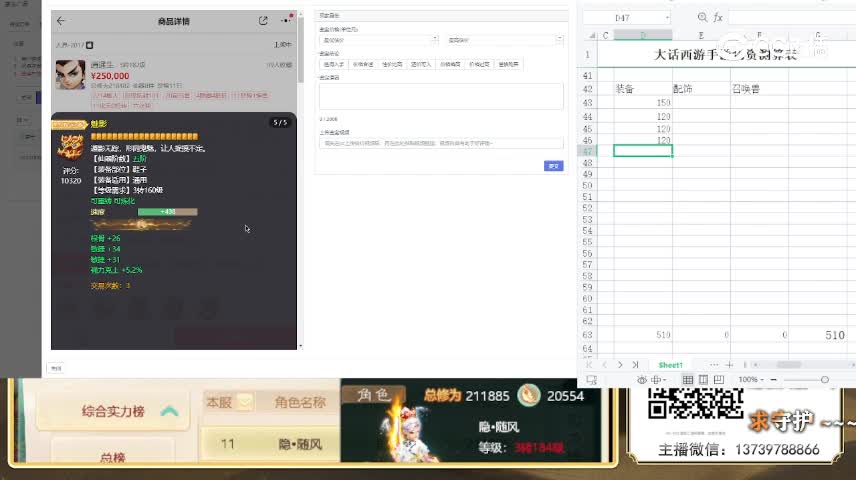Click the zoom magnifier icon beside fx
Image resolution: width=856 pixels, height=480 pixels.
pyautogui.click(x=702, y=17)
